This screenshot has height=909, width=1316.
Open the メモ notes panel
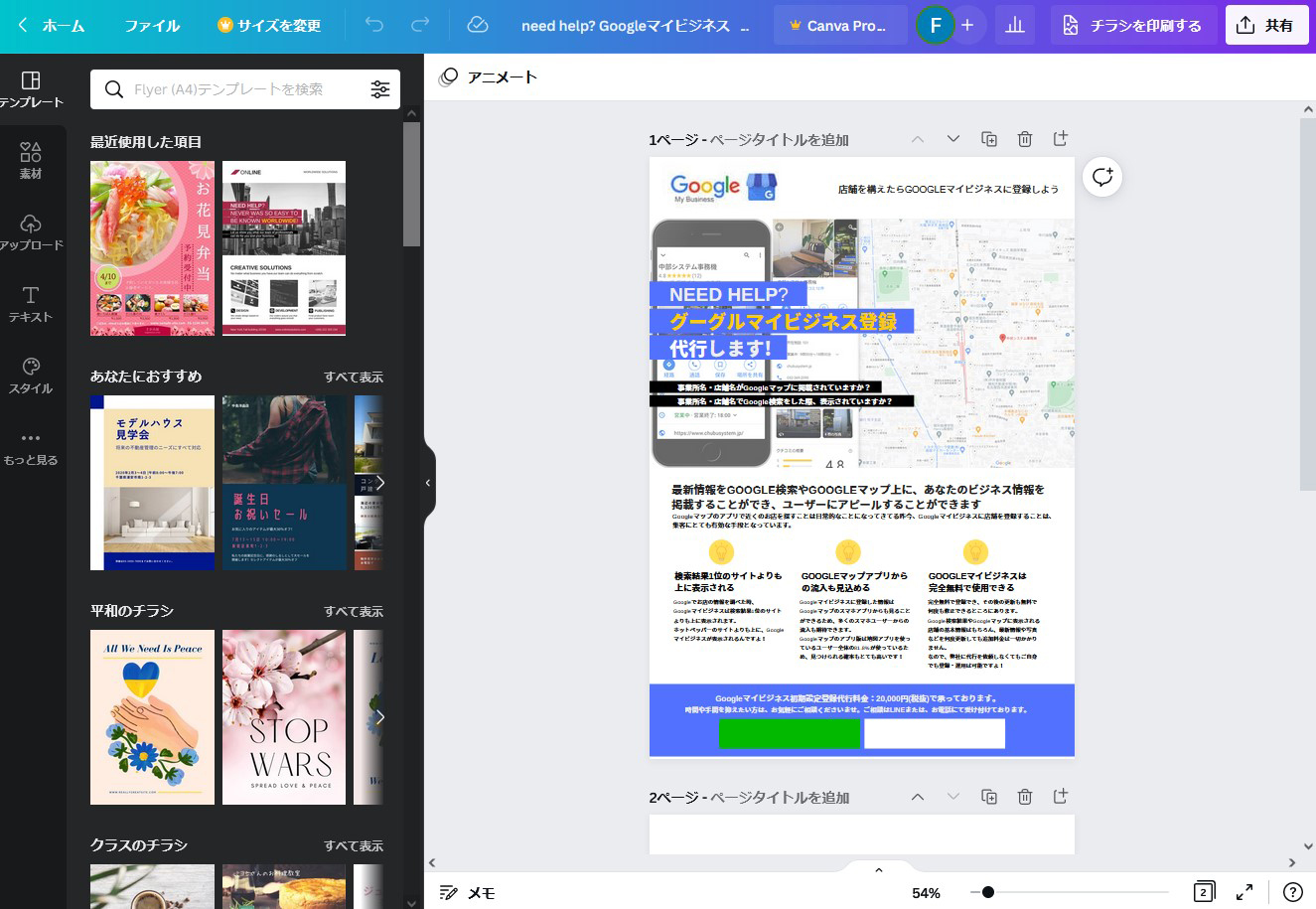467,892
